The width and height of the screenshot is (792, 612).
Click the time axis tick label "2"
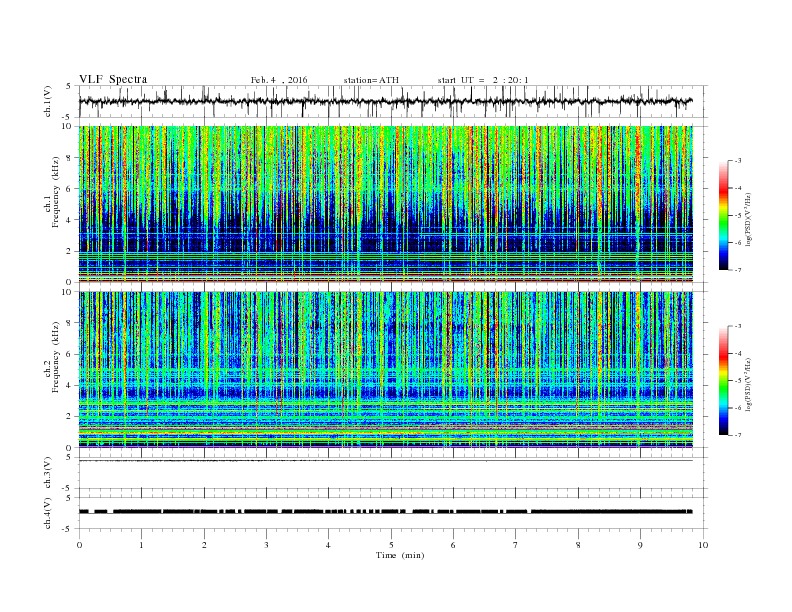[204, 545]
